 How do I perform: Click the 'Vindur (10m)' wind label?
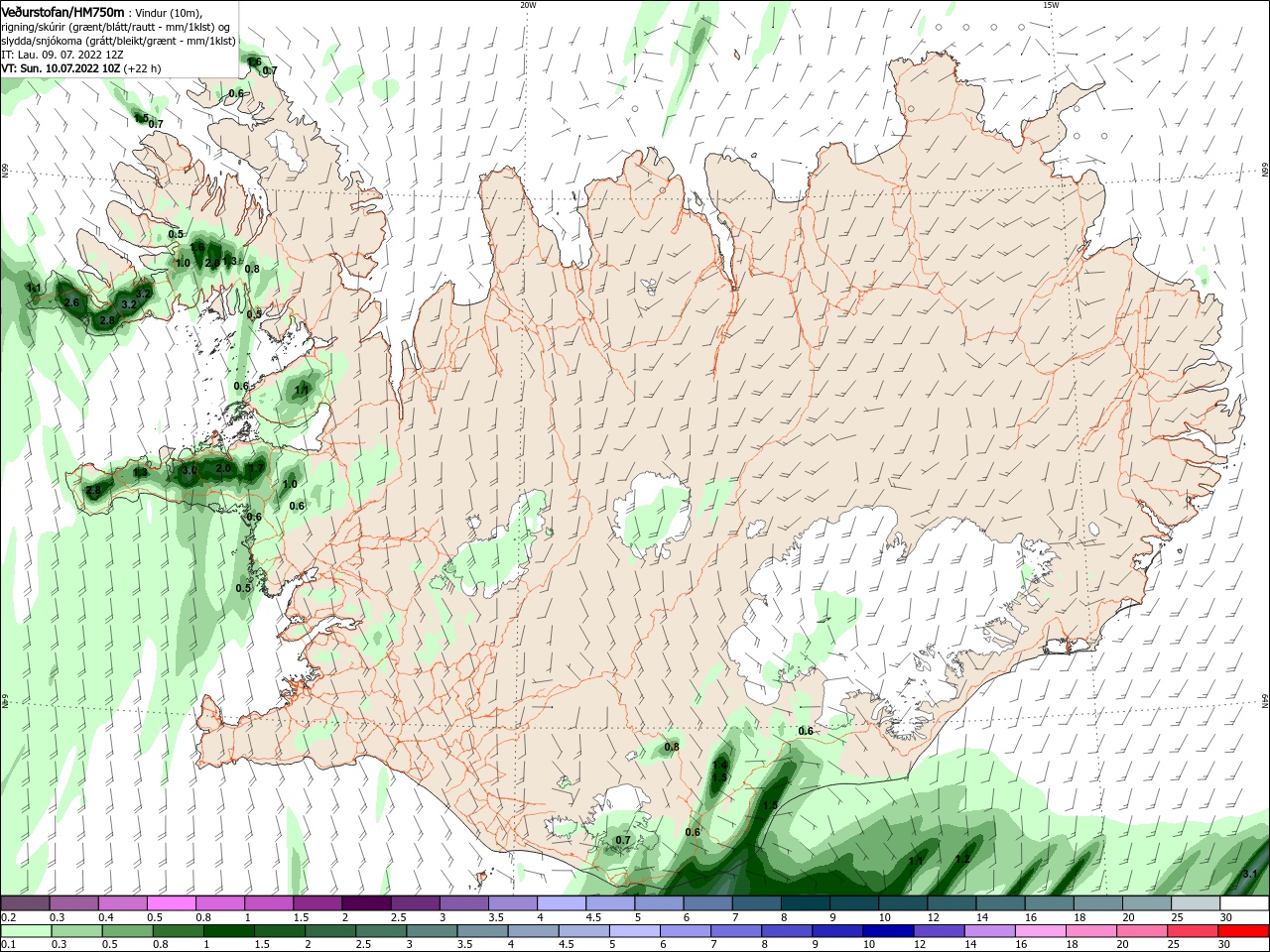click(x=169, y=12)
